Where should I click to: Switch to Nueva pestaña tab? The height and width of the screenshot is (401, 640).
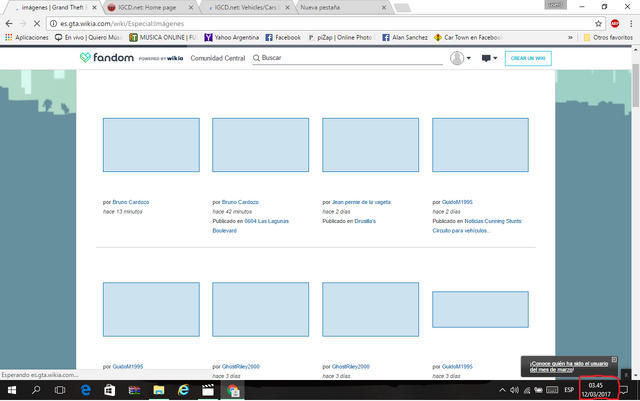tap(320, 7)
